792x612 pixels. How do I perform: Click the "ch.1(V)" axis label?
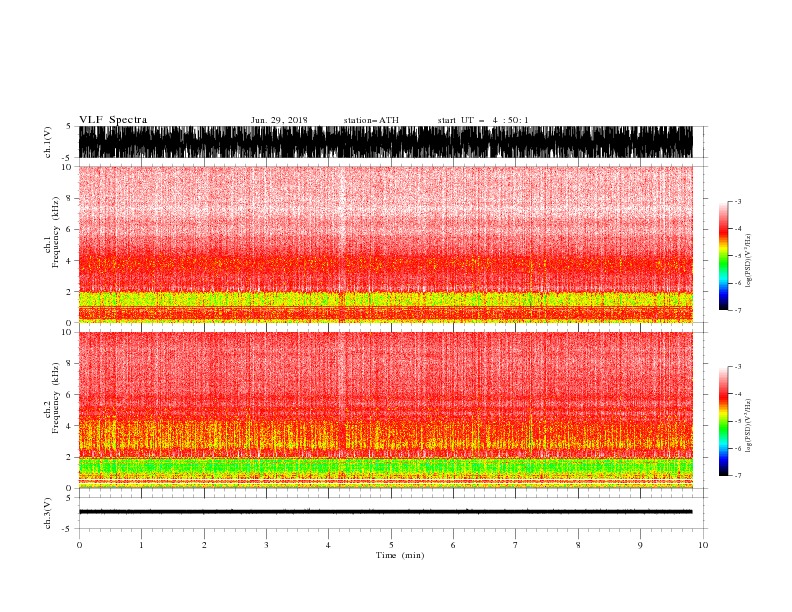point(48,142)
